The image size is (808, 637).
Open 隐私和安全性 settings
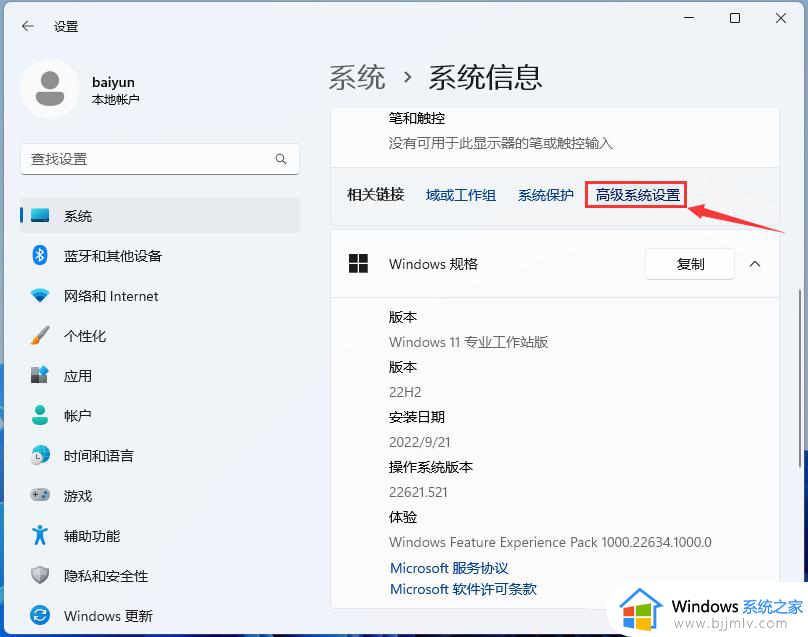coord(160,575)
